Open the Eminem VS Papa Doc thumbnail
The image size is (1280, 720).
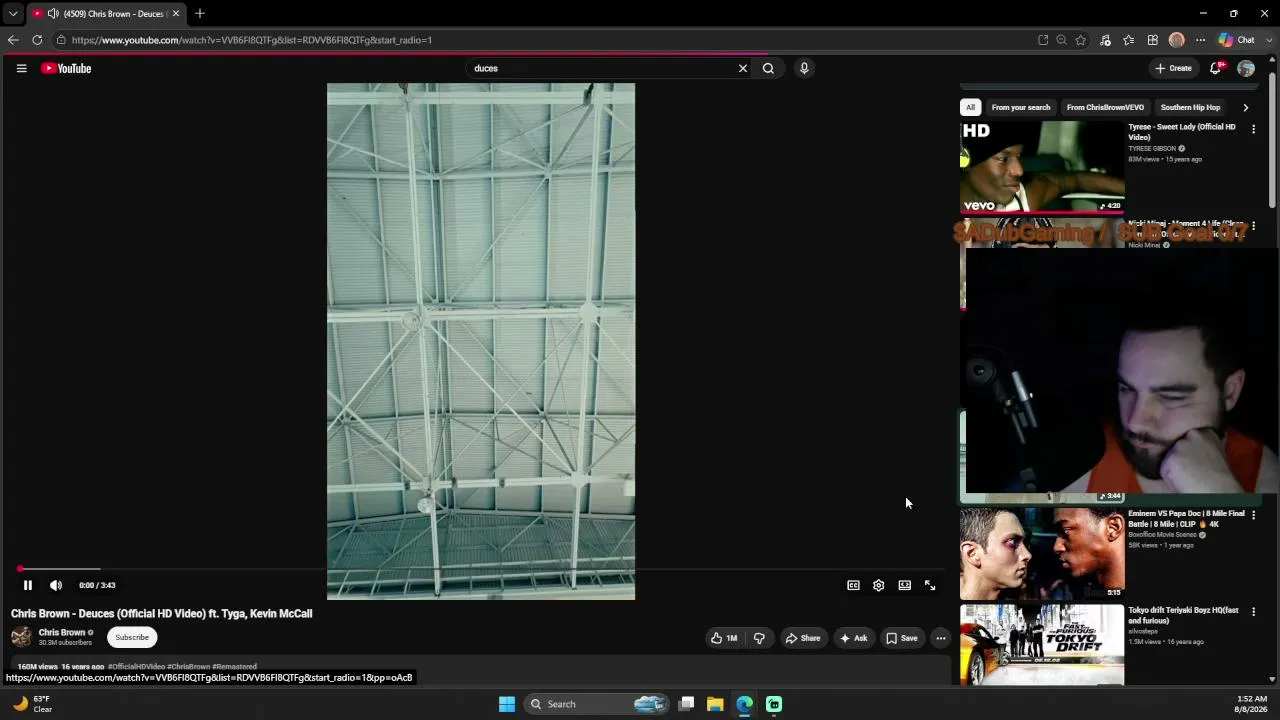tap(1042, 554)
